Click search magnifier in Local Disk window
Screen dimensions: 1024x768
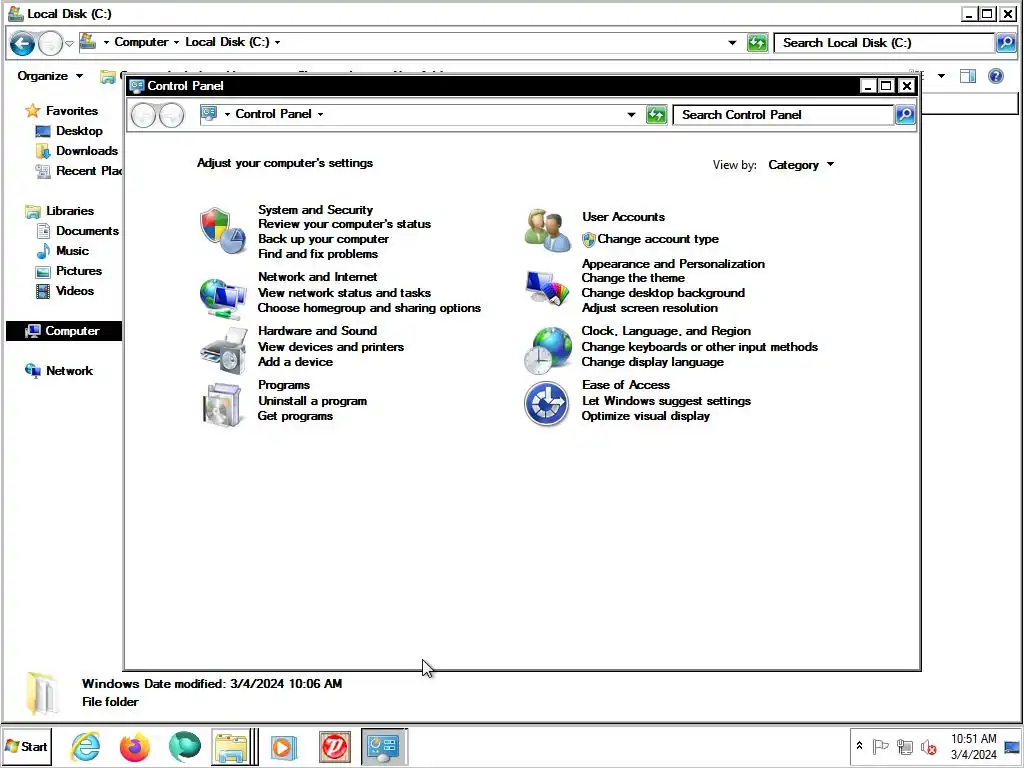1006,43
